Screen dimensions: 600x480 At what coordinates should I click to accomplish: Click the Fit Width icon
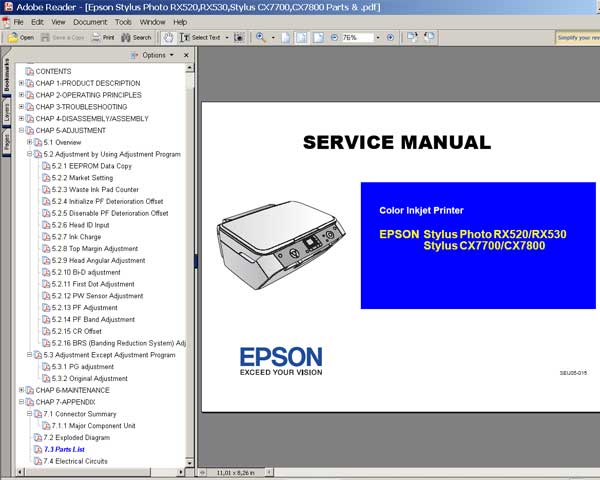(x=318, y=38)
